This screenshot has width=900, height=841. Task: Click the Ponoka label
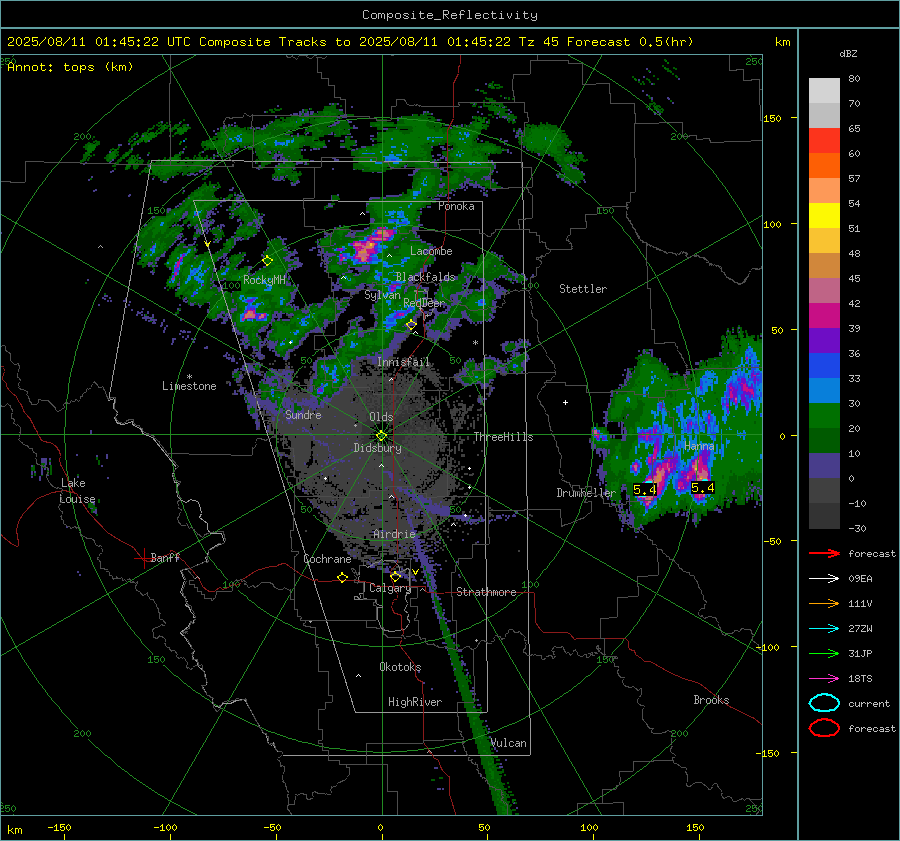(456, 207)
